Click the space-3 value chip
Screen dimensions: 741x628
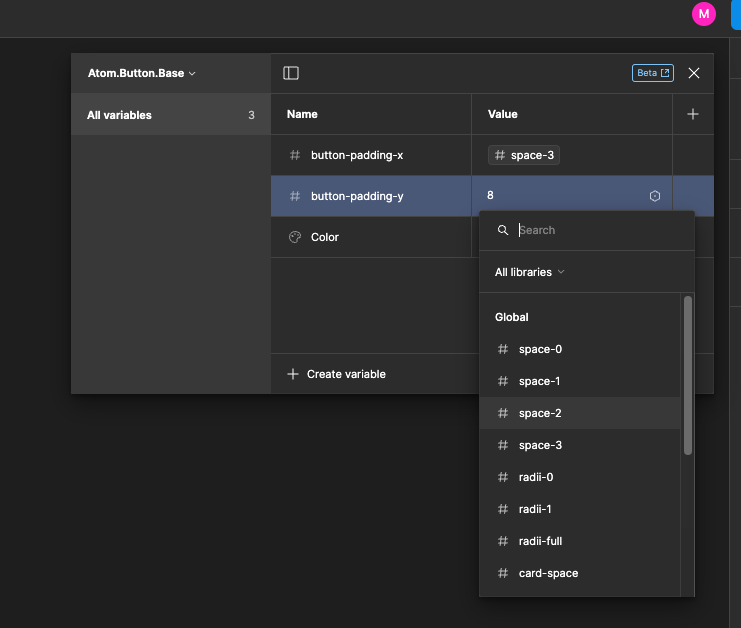pos(524,156)
